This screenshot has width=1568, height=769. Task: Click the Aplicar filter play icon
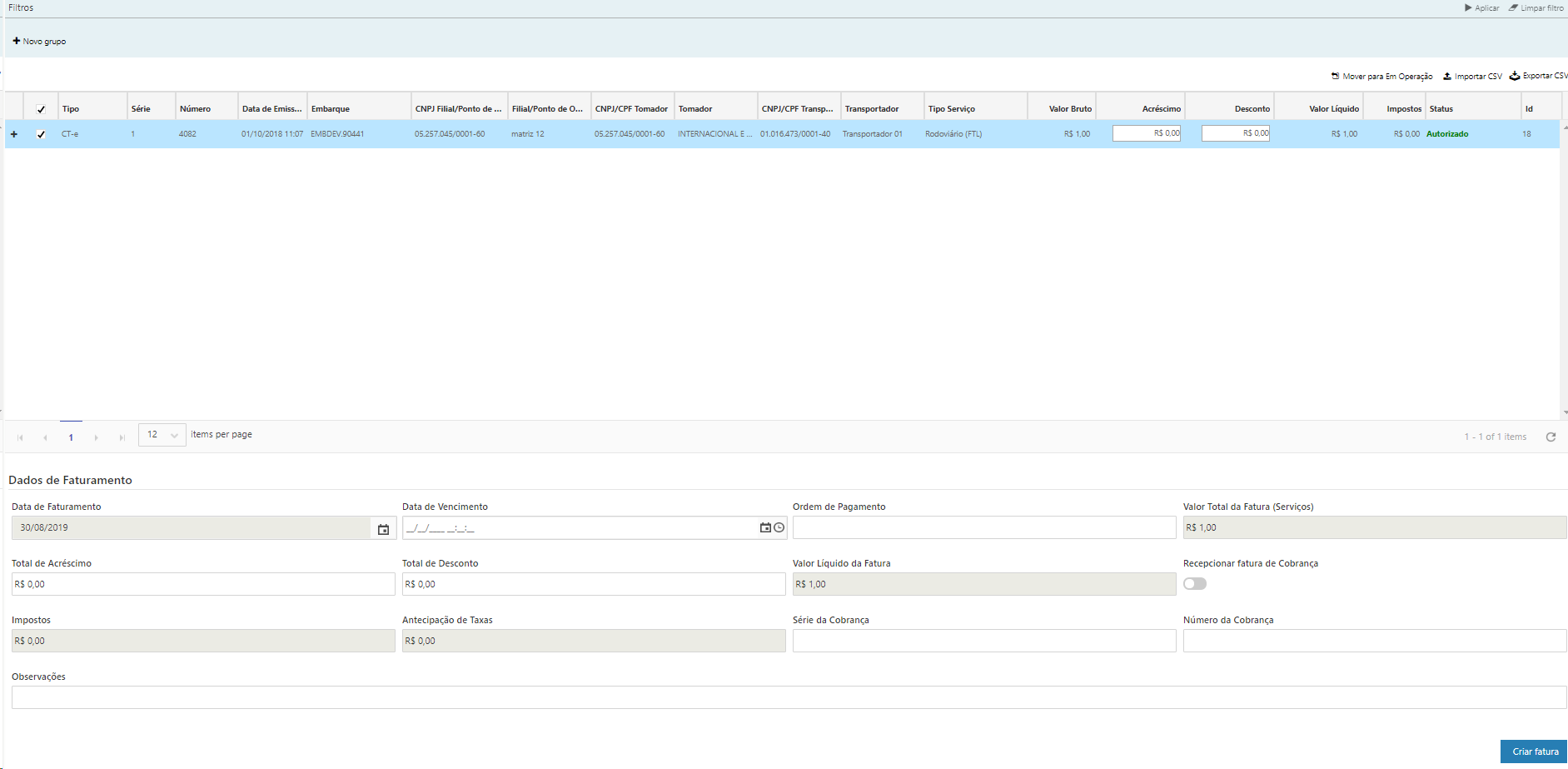[x=1468, y=8]
